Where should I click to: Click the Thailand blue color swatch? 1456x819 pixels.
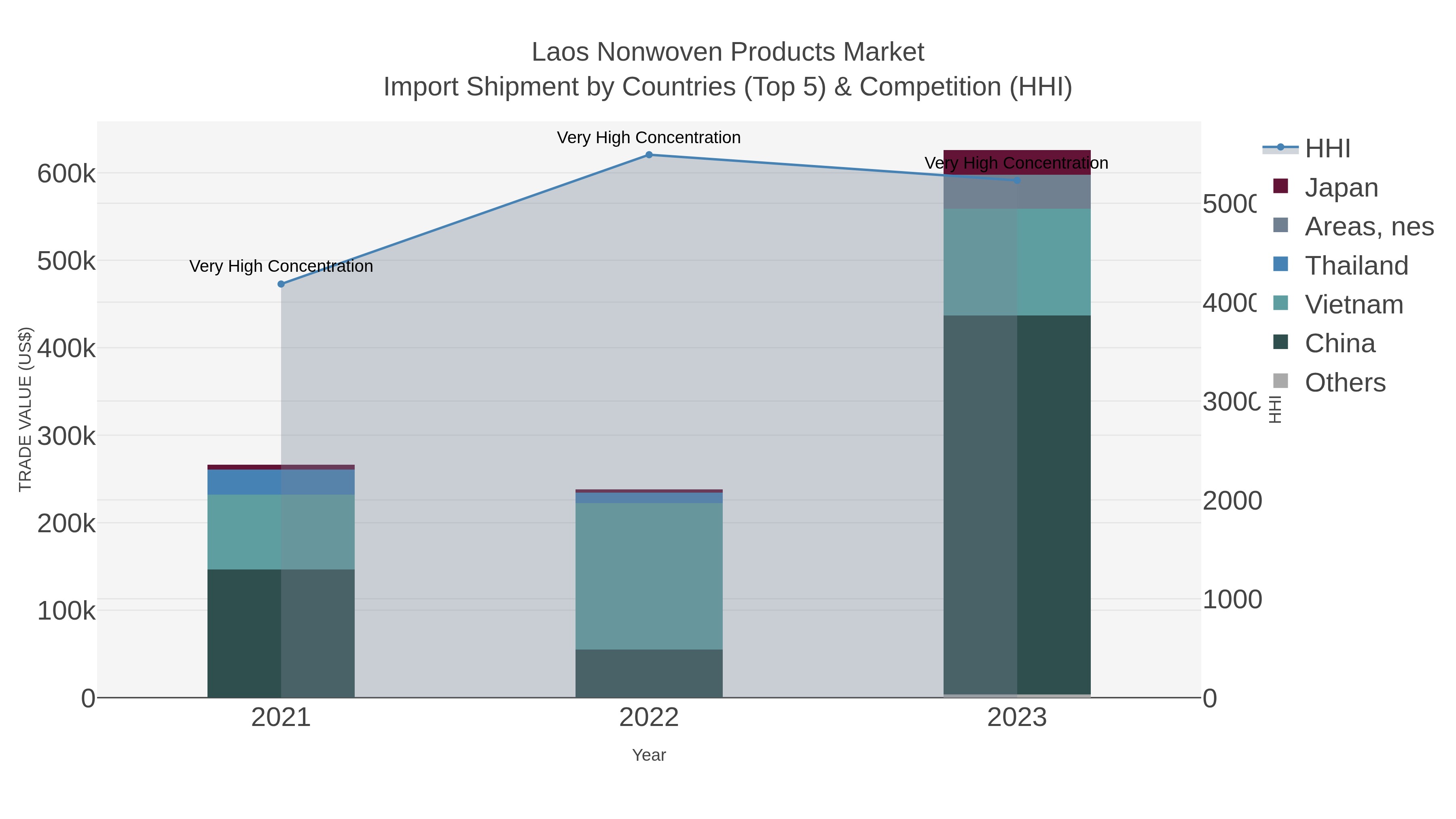click(x=1280, y=264)
